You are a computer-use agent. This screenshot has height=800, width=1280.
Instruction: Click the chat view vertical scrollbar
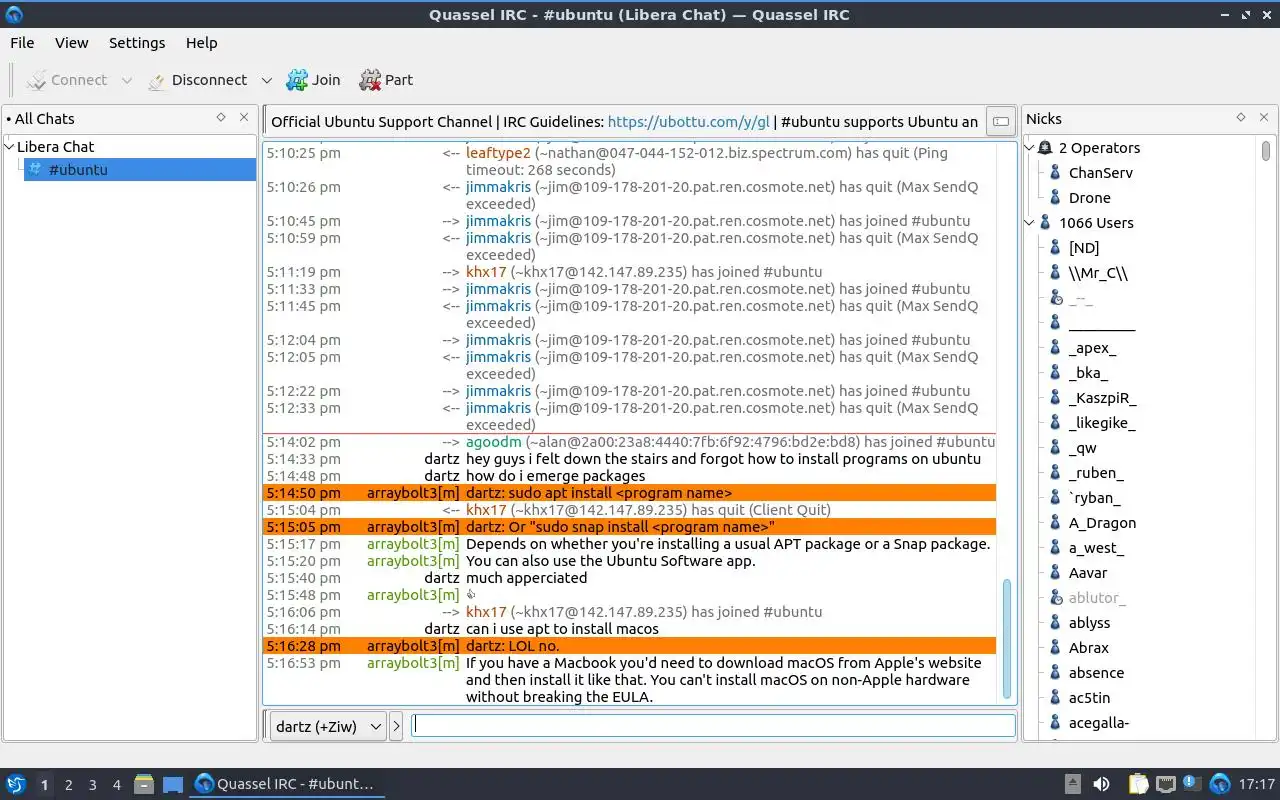1006,640
